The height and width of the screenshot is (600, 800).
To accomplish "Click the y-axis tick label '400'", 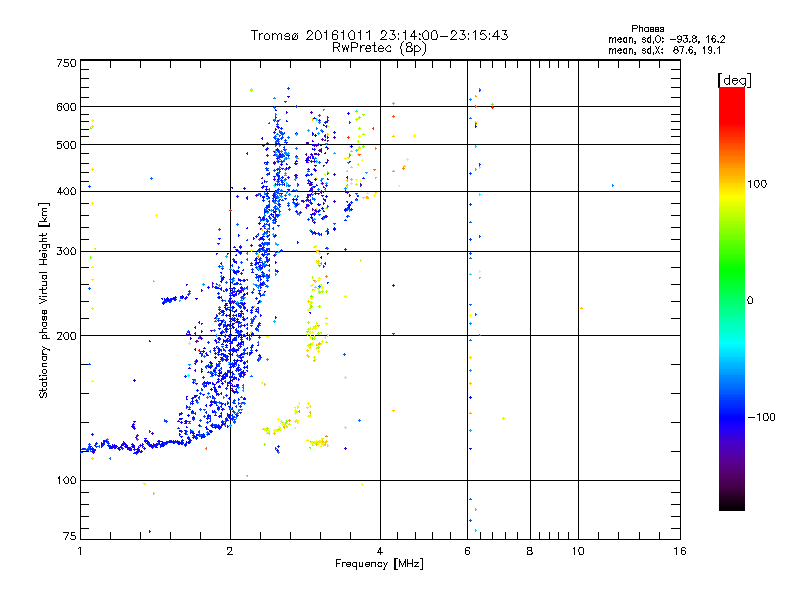I will pyautogui.click(x=66, y=191).
